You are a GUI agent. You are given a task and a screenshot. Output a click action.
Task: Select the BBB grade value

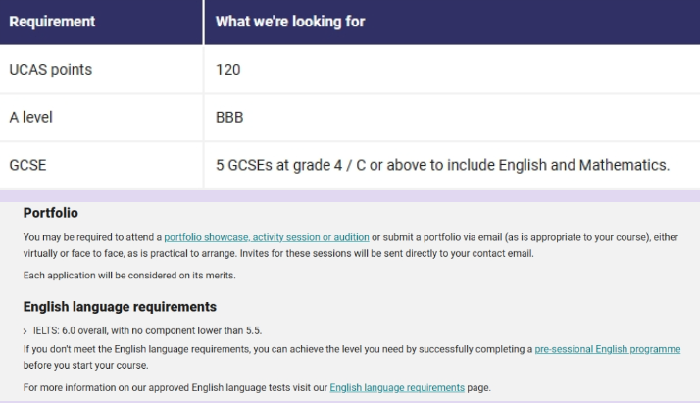pyautogui.click(x=229, y=117)
